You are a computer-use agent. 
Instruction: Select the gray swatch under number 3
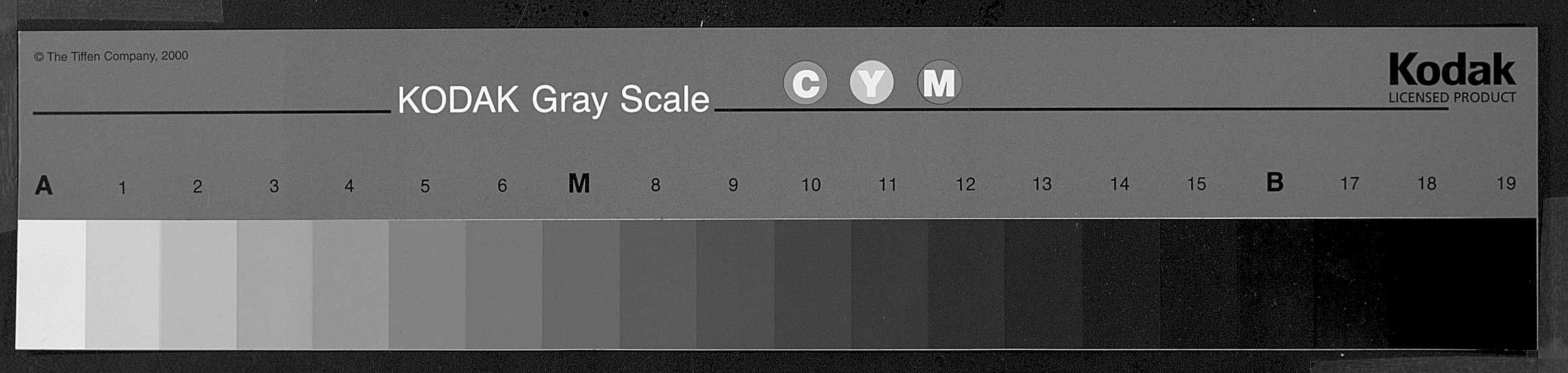click(274, 283)
